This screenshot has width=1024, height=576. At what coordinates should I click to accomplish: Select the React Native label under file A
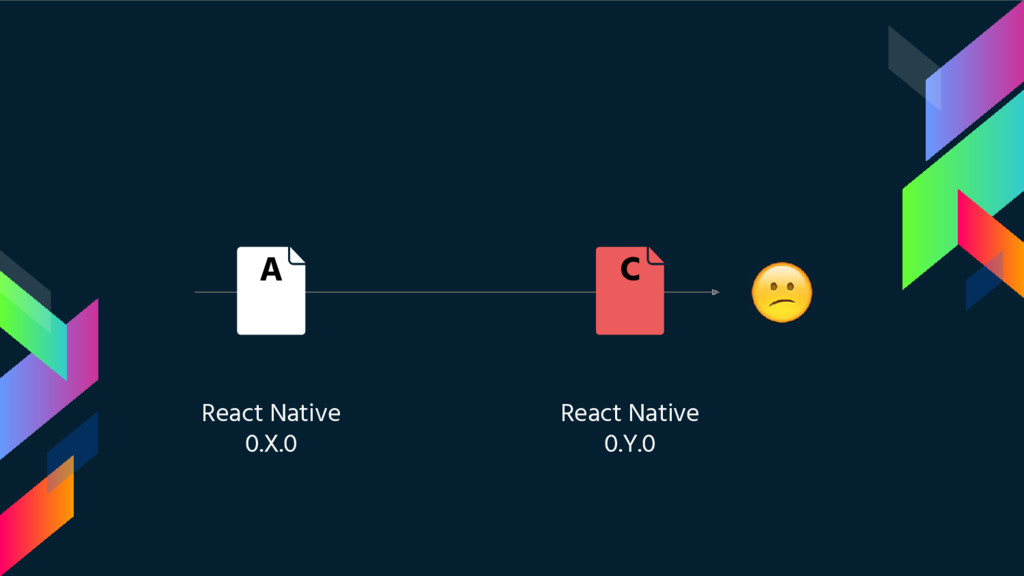click(271, 413)
